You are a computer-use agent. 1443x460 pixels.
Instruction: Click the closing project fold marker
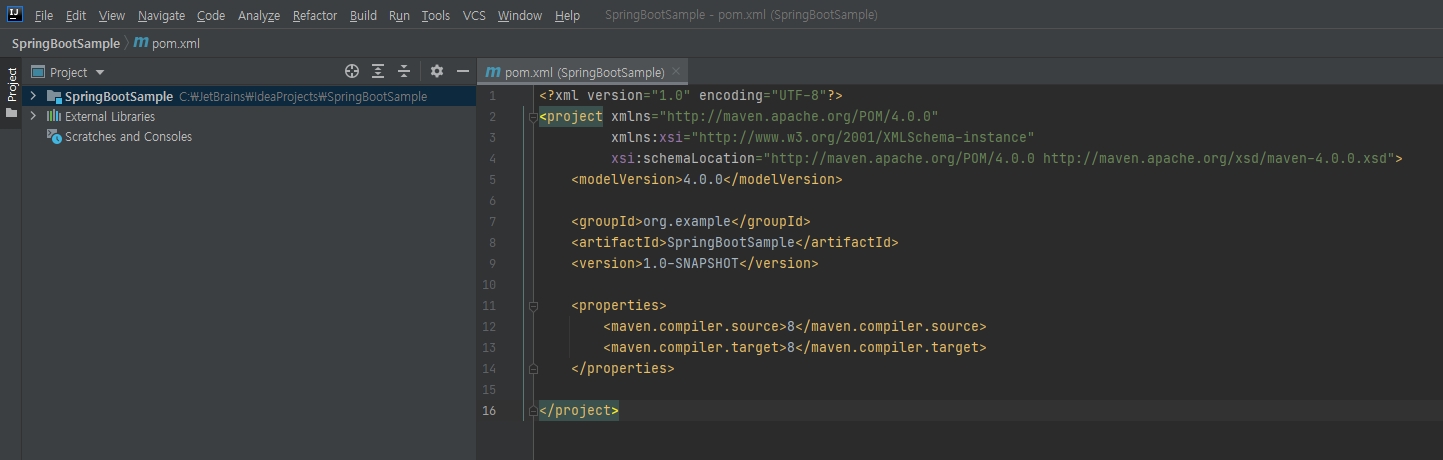[533, 411]
